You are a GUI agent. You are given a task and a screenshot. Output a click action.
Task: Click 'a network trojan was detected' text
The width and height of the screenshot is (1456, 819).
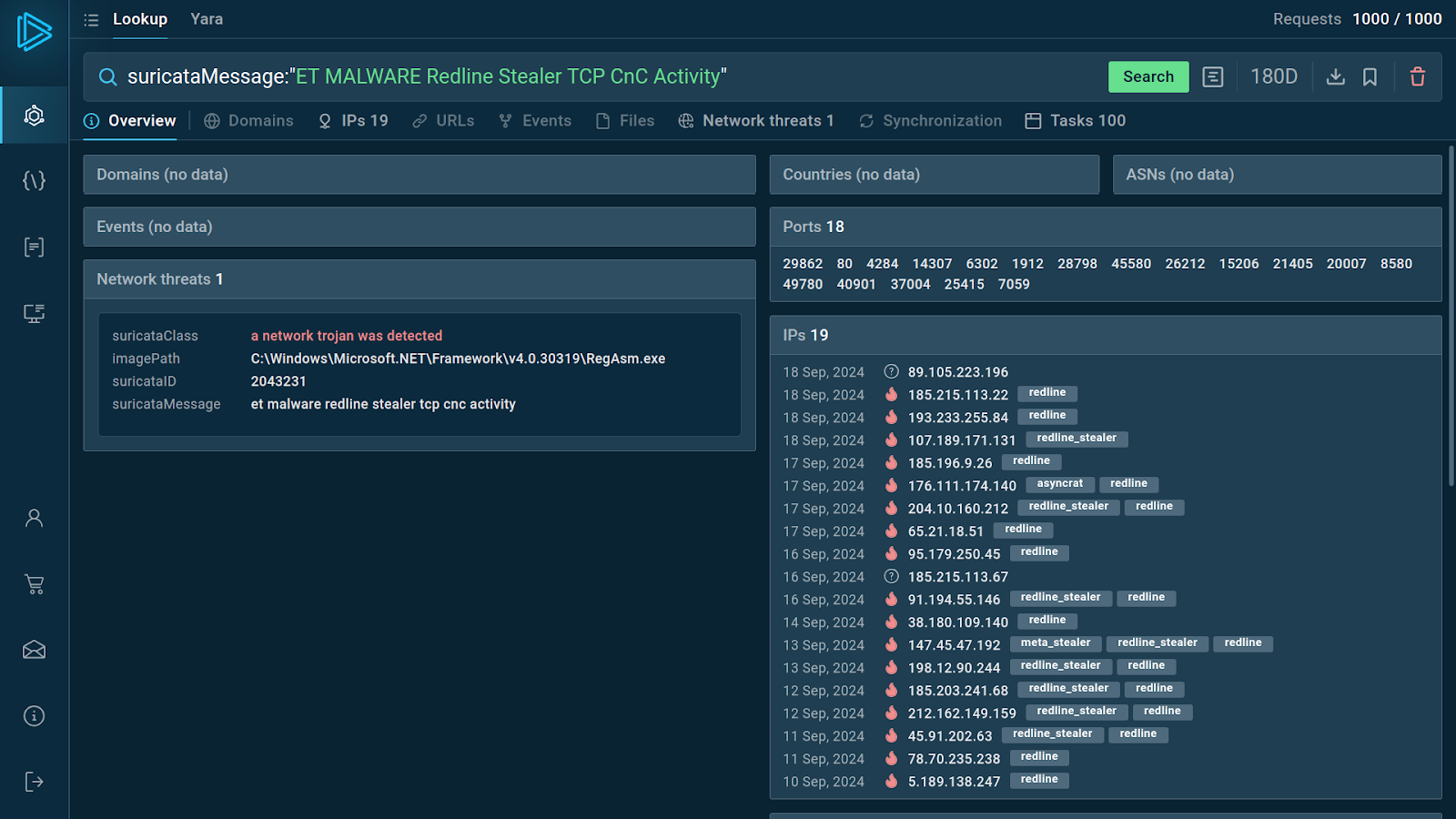[347, 336]
